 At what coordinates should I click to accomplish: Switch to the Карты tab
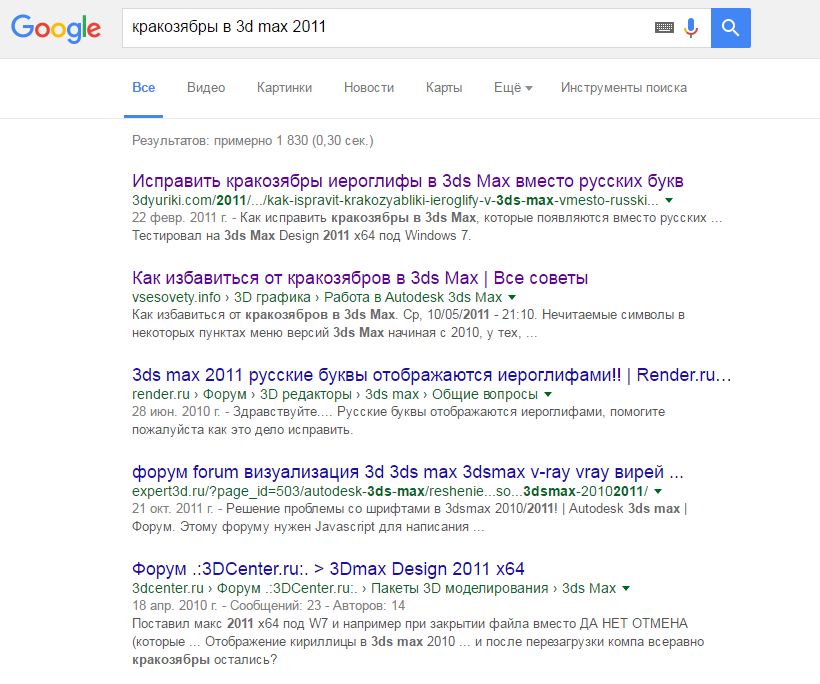click(x=444, y=87)
